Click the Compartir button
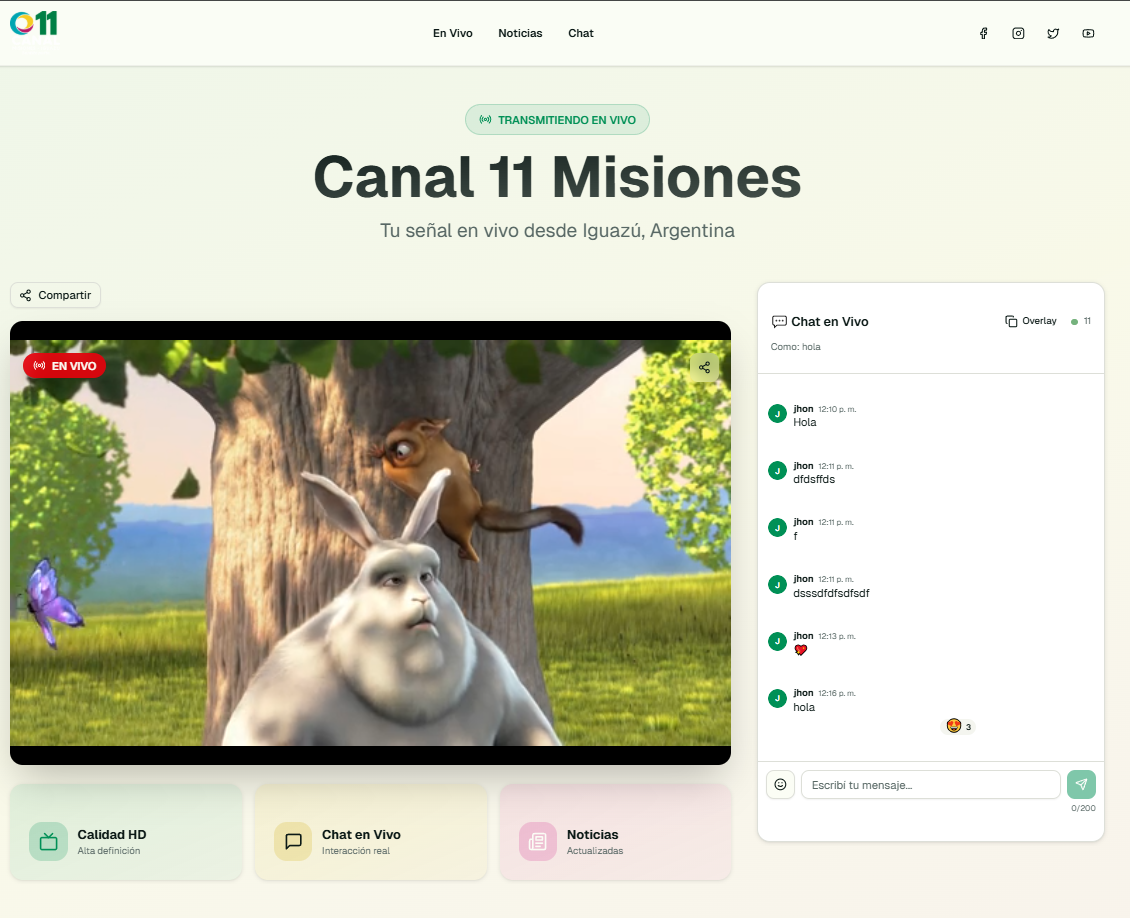Image resolution: width=1130 pixels, height=918 pixels. (55, 295)
